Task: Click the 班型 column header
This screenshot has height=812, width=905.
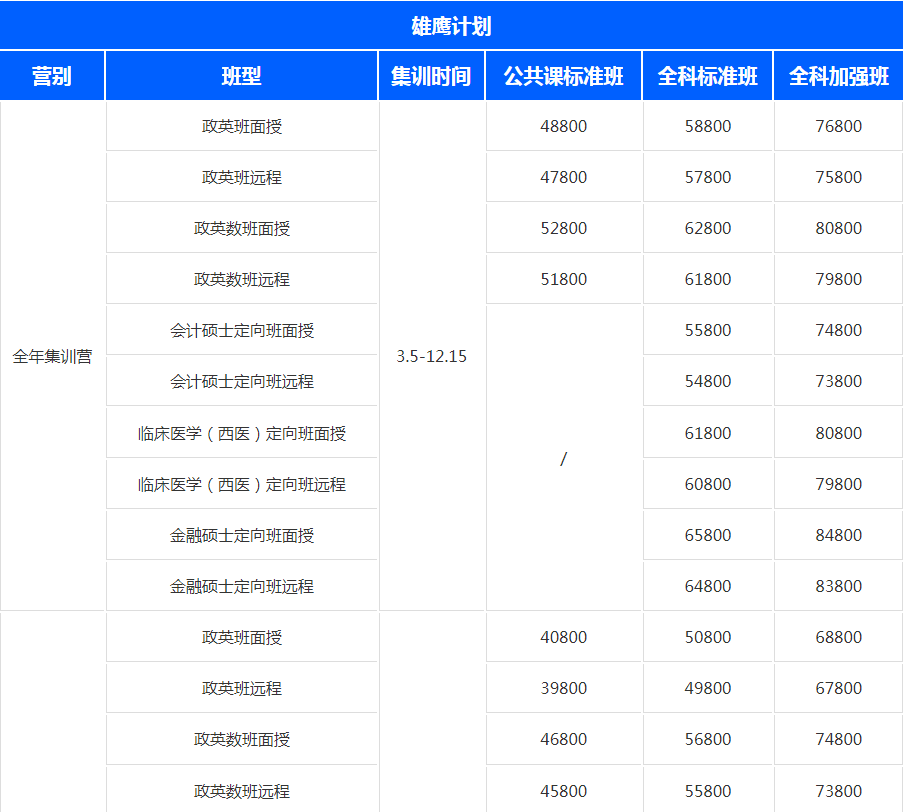Action: (x=241, y=76)
